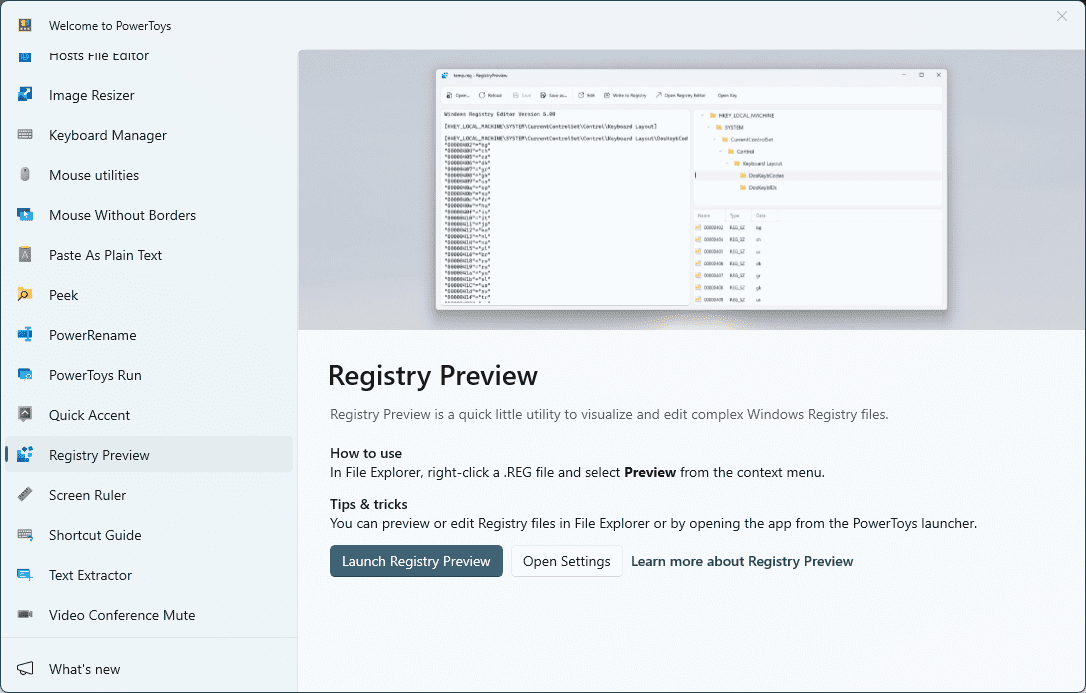Viewport: 1086px width, 693px height.
Task: Click the Mouse Without Borders icon
Action: tap(25, 215)
